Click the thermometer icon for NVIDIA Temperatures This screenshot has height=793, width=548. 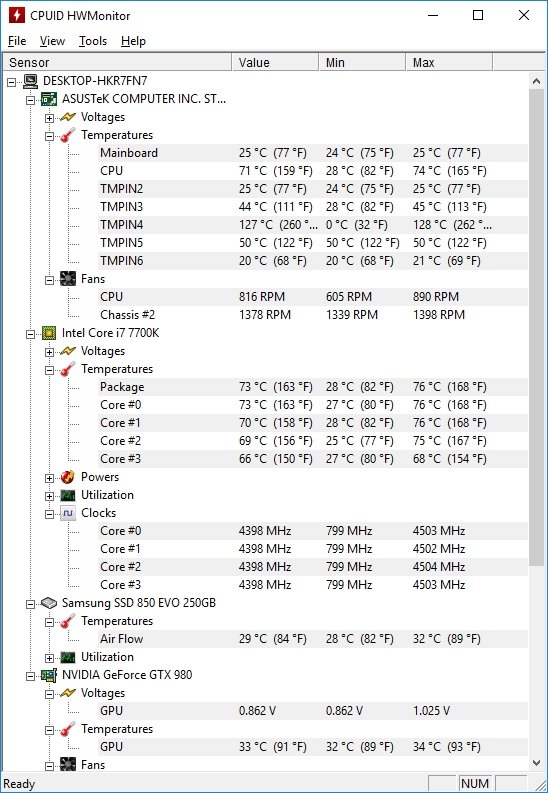coord(68,729)
